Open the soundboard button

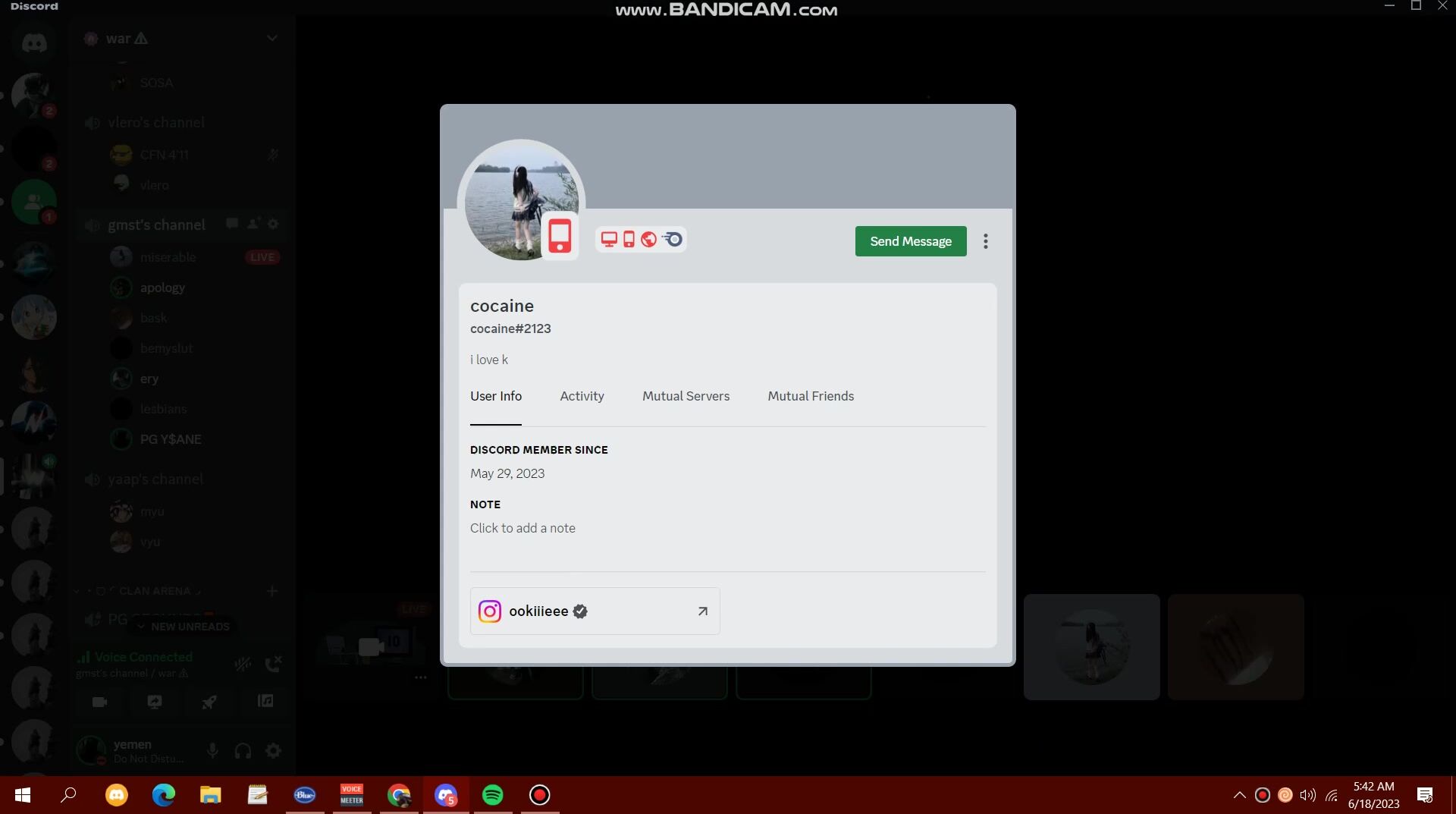click(x=265, y=701)
